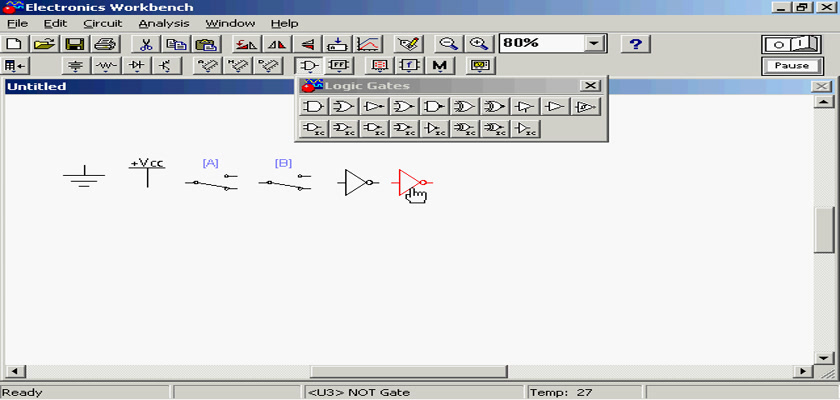Rotate the selected component

247,44
